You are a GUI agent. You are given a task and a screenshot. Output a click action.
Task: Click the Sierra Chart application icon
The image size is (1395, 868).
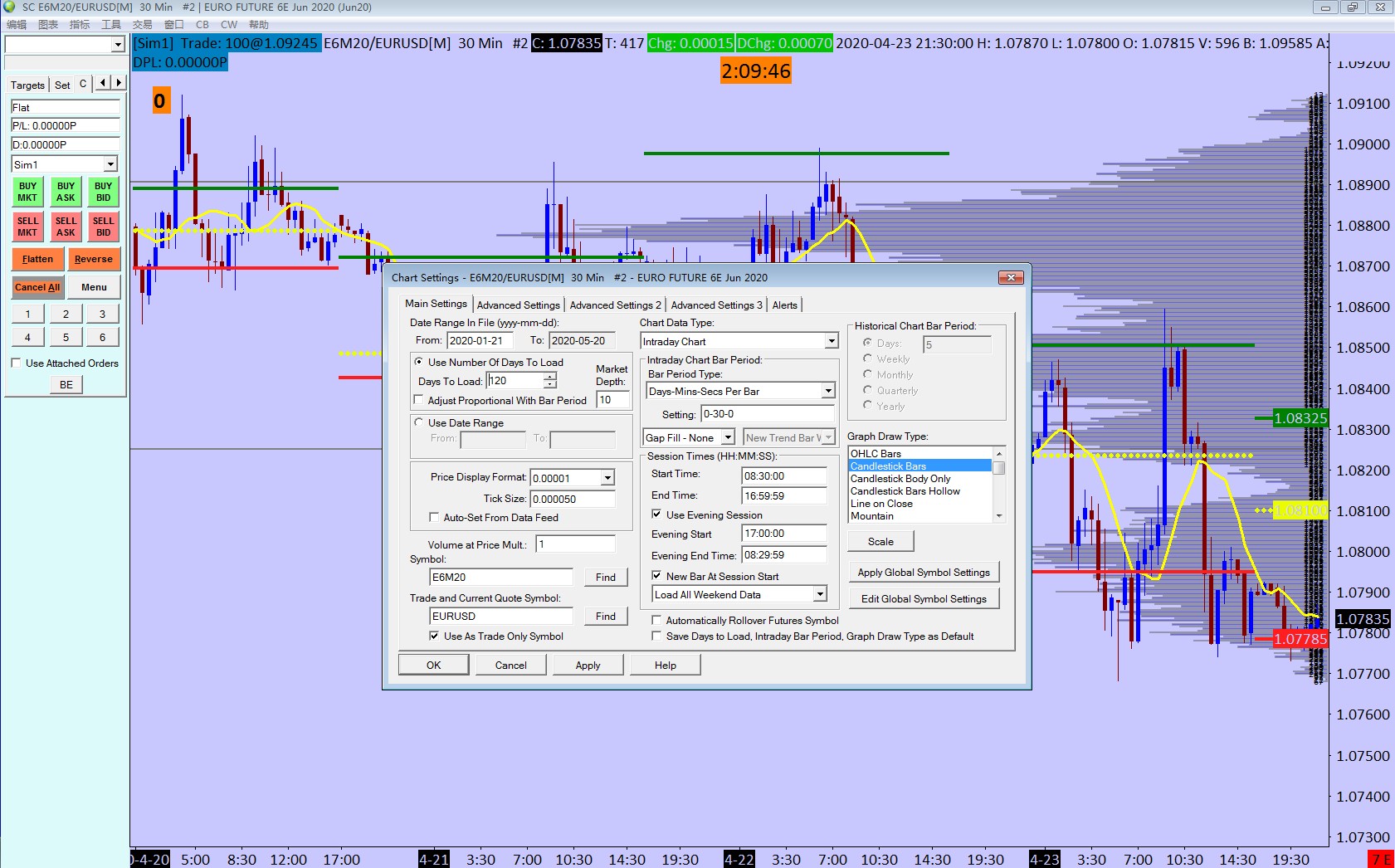(10, 7)
